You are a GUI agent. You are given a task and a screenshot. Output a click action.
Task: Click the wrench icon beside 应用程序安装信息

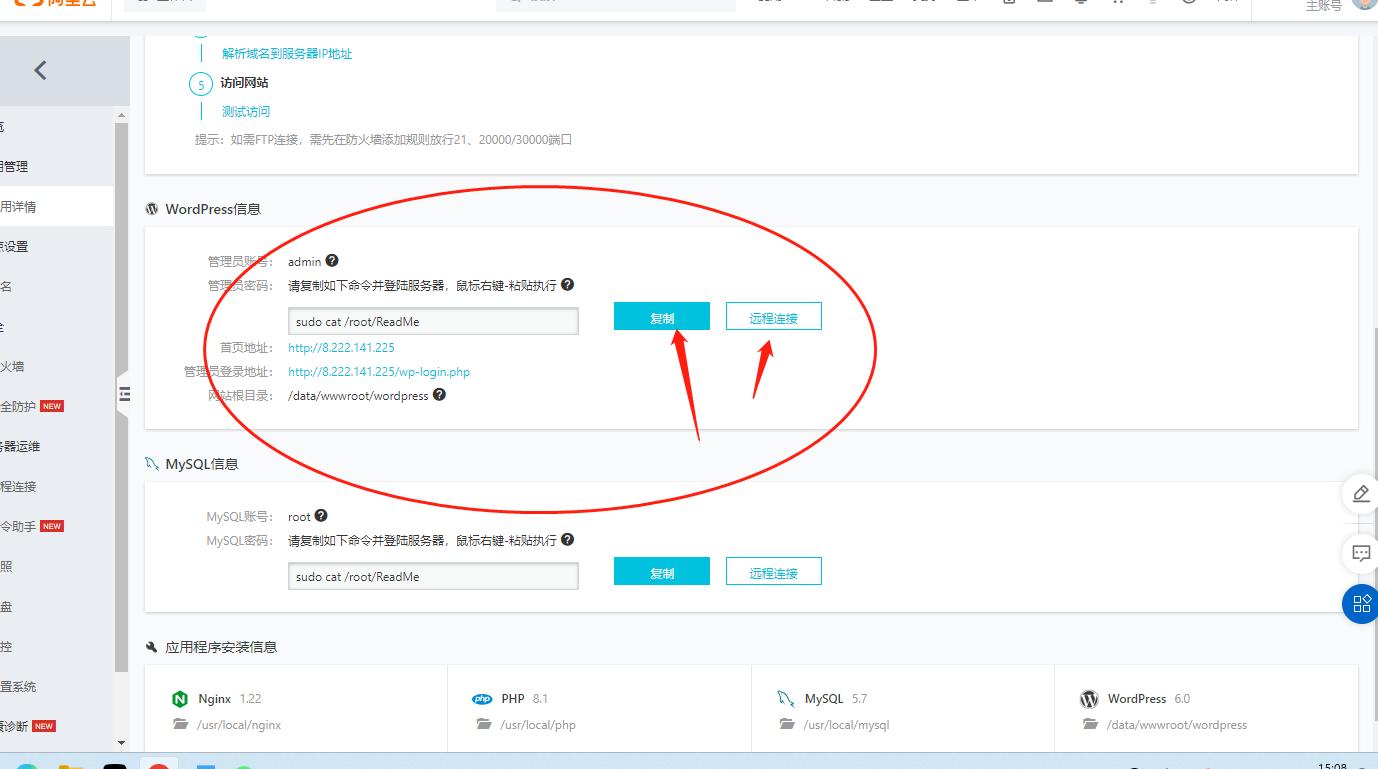point(152,647)
